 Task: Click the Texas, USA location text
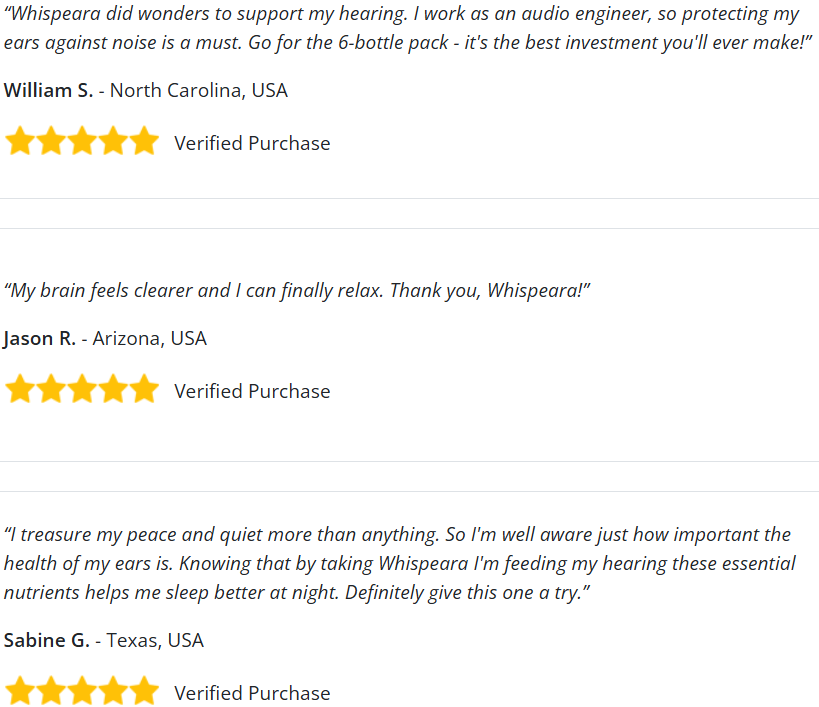click(155, 640)
